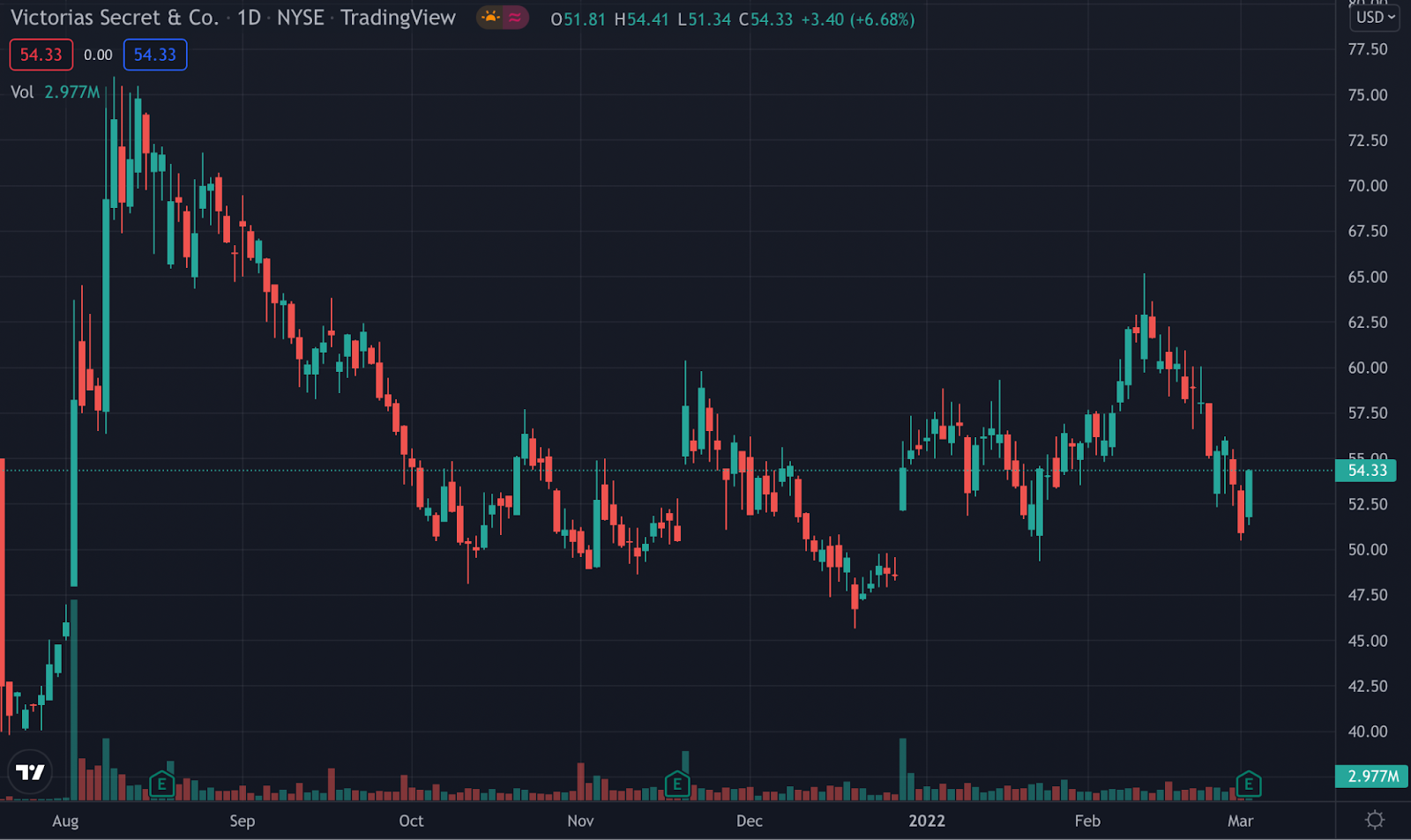This screenshot has width=1411, height=840.
Task: Click the 40.00 price scale label
Action: coord(1368,732)
